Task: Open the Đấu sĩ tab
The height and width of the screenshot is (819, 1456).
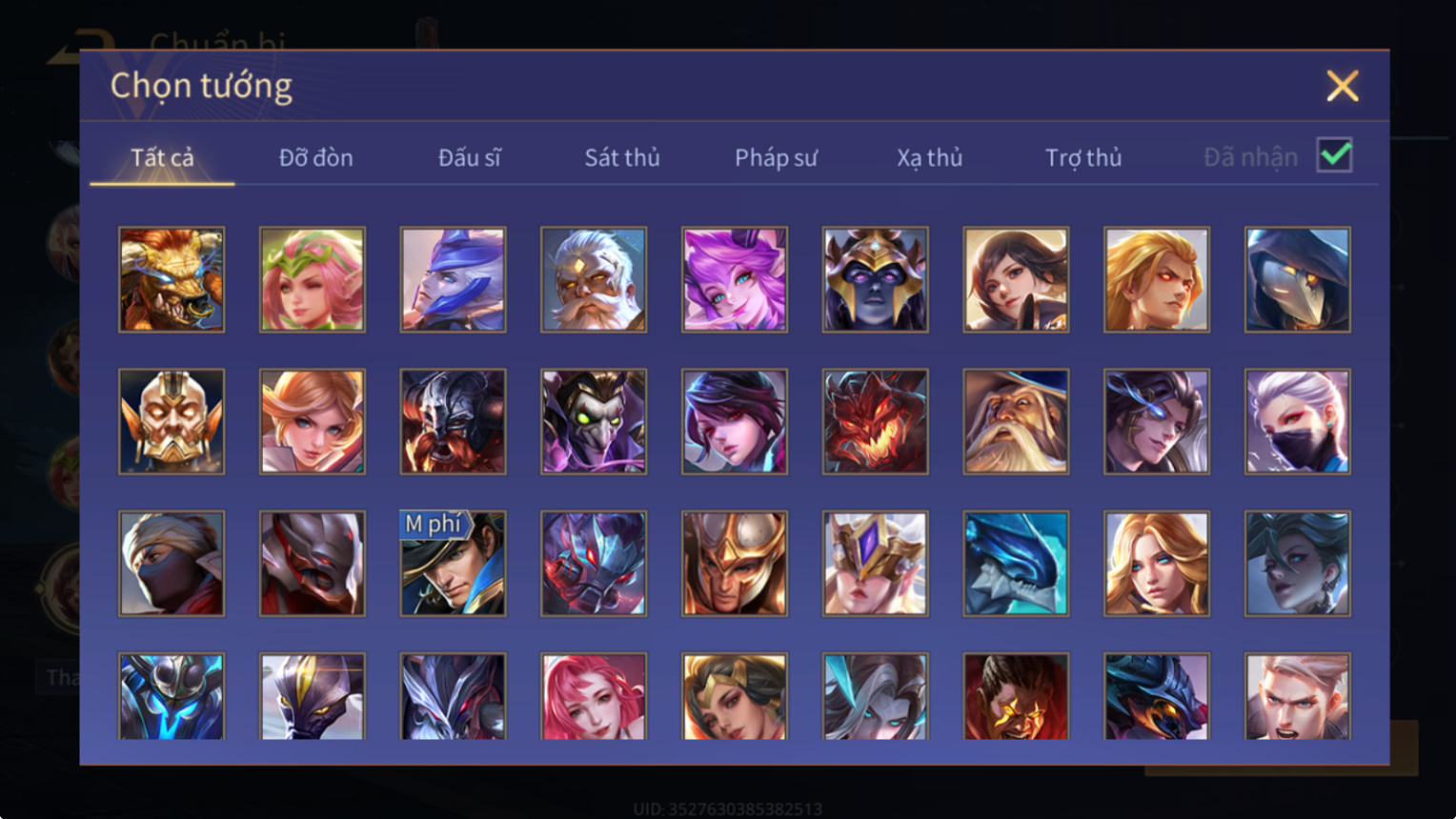Action: click(469, 157)
